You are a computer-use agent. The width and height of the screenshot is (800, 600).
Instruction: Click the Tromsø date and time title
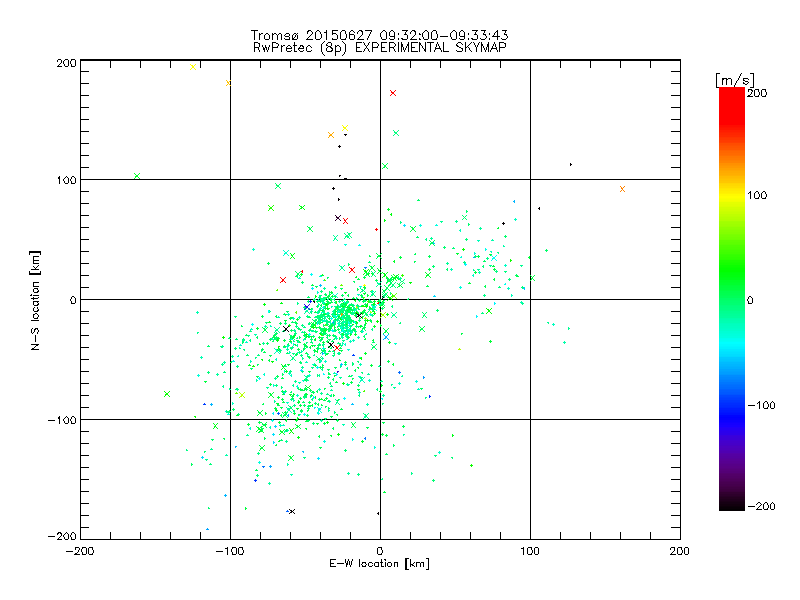(x=379, y=35)
